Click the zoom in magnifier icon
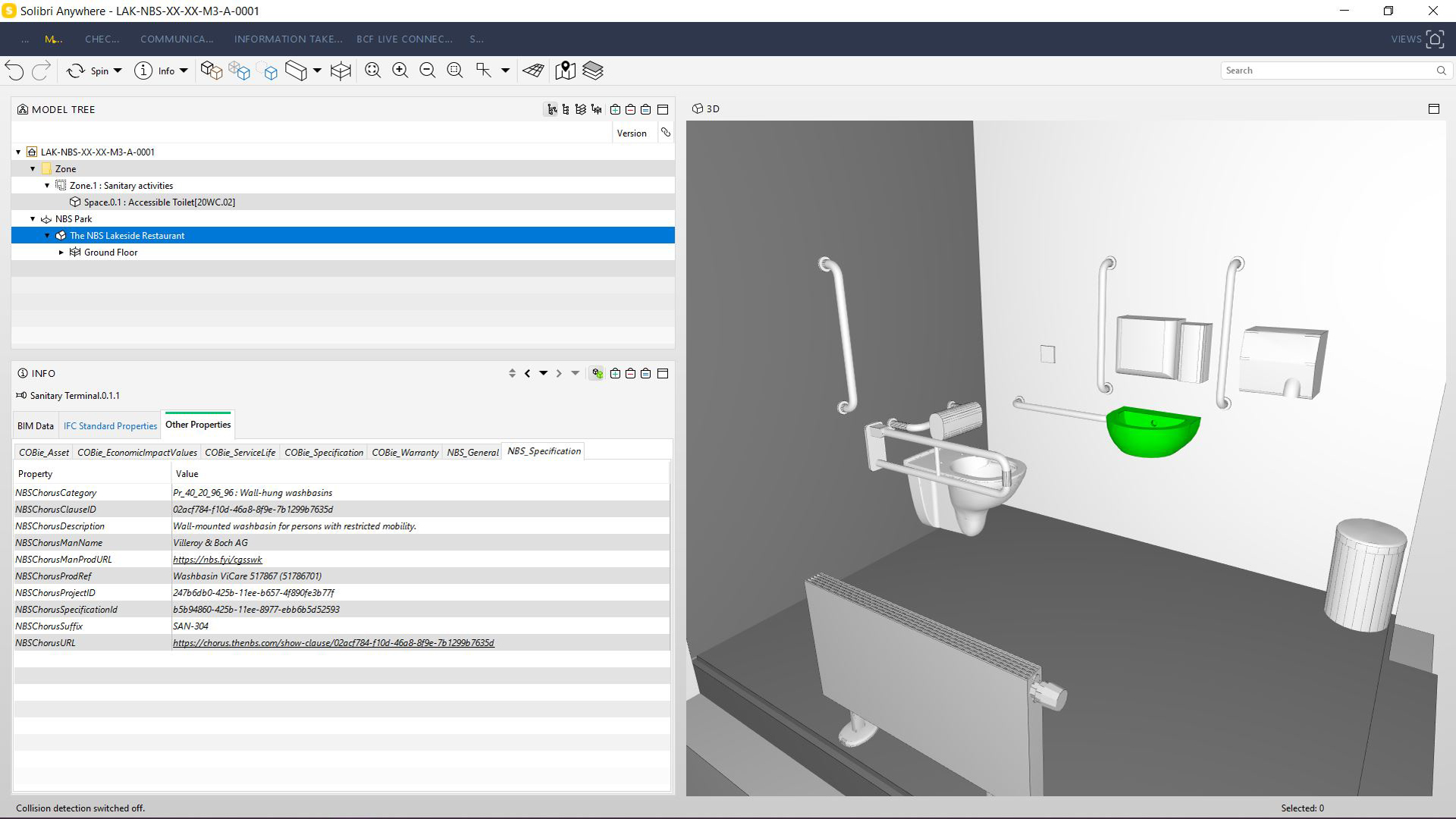Image resolution: width=1456 pixels, height=819 pixels. click(x=400, y=71)
